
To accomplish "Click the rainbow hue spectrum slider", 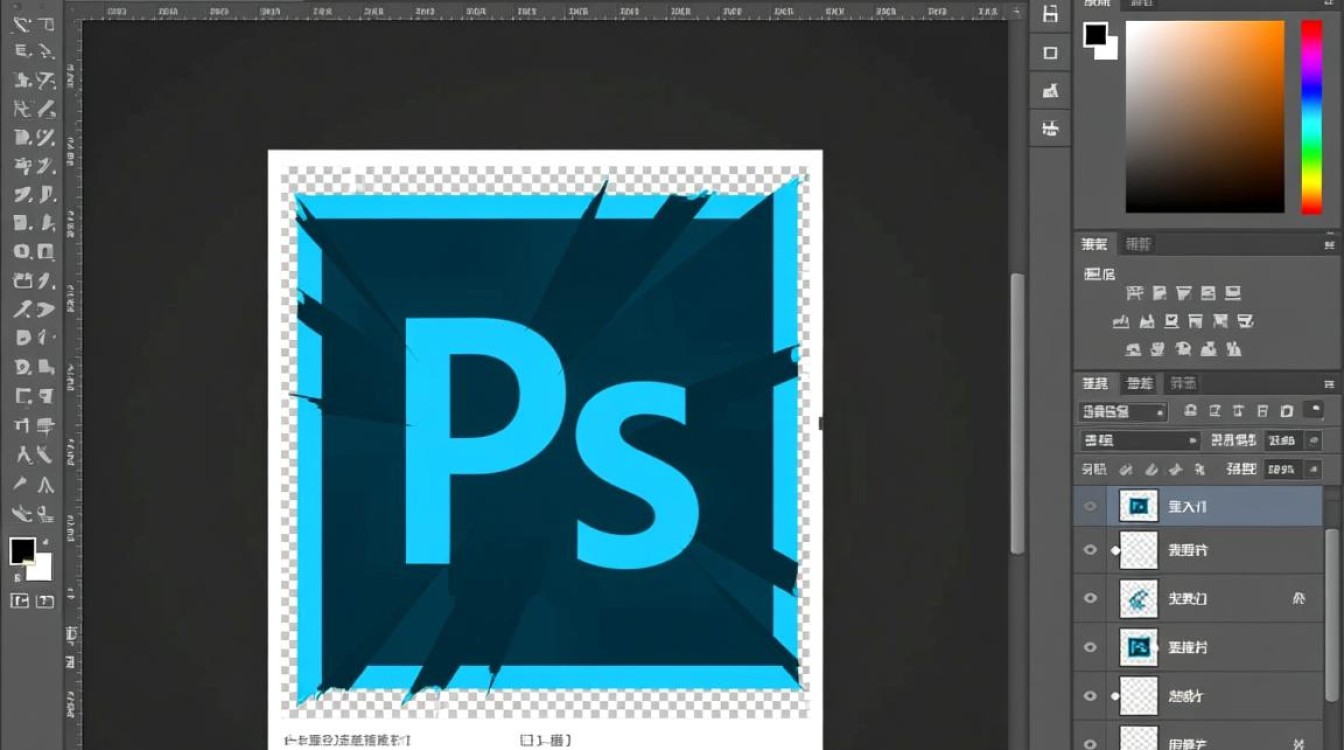I will tap(1311, 116).
